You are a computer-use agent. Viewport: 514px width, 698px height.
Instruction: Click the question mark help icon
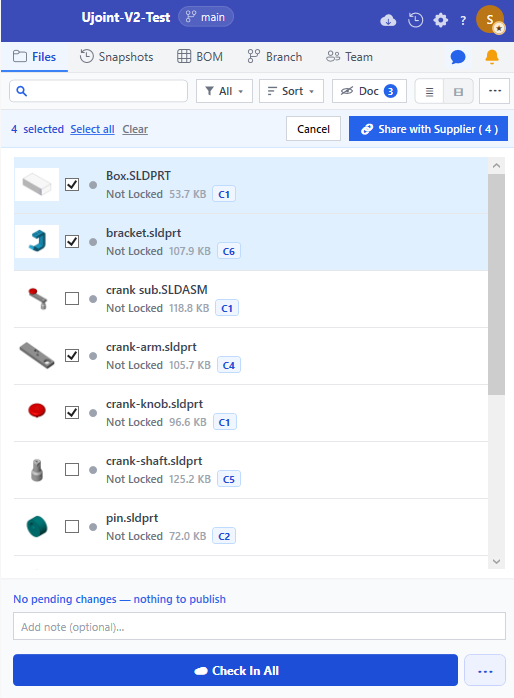pos(463,20)
